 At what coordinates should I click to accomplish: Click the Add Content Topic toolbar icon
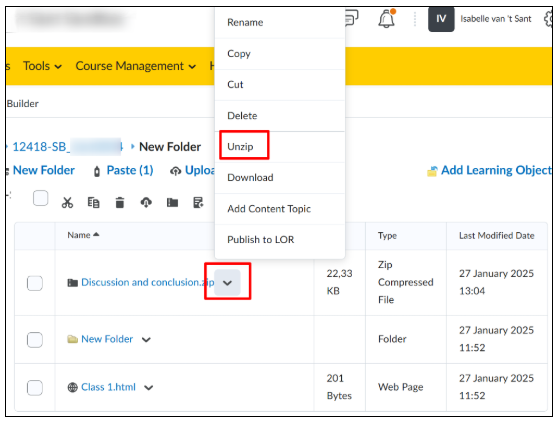click(x=198, y=202)
